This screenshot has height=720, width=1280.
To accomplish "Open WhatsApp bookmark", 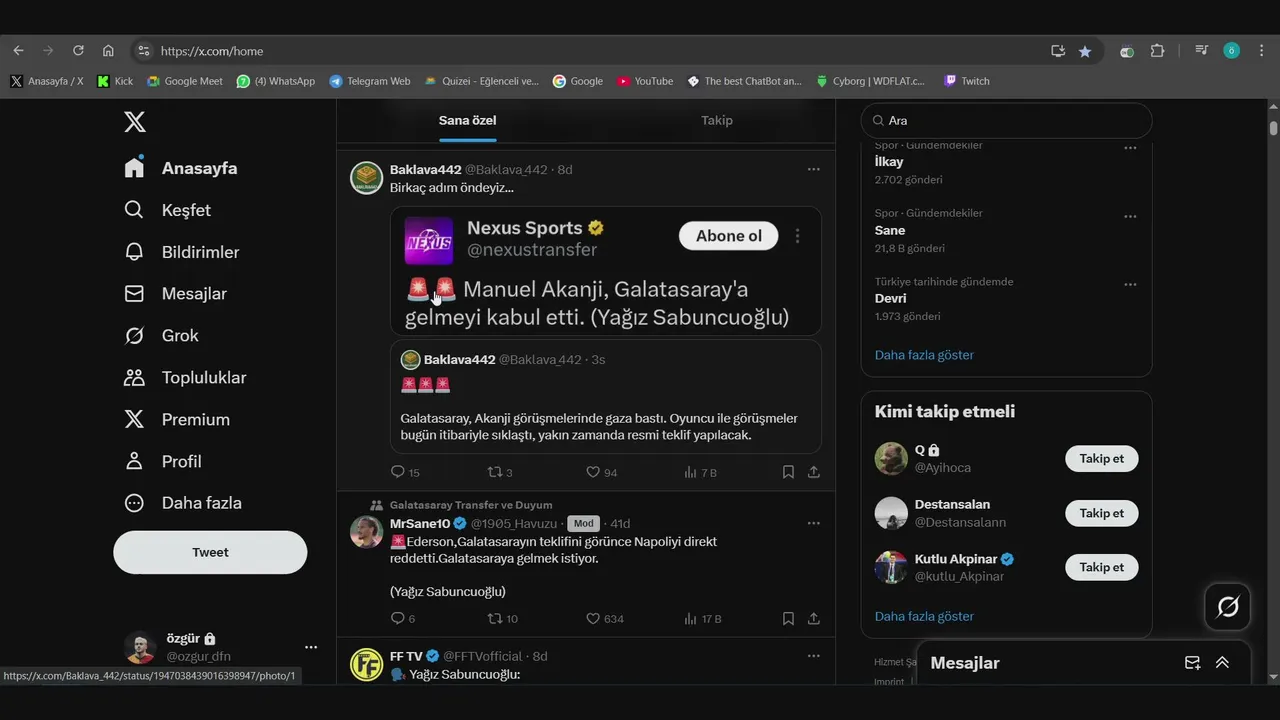I will 276,81.
